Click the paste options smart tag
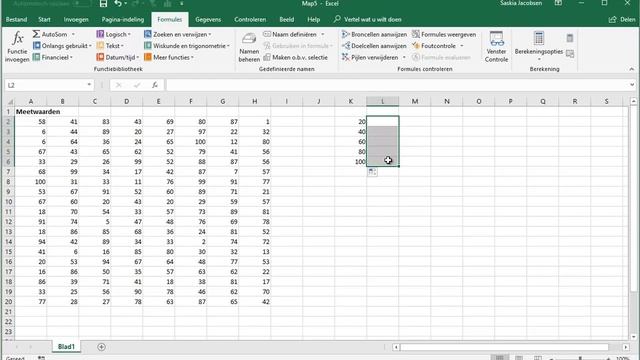The image size is (640, 360). coord(372,172)
